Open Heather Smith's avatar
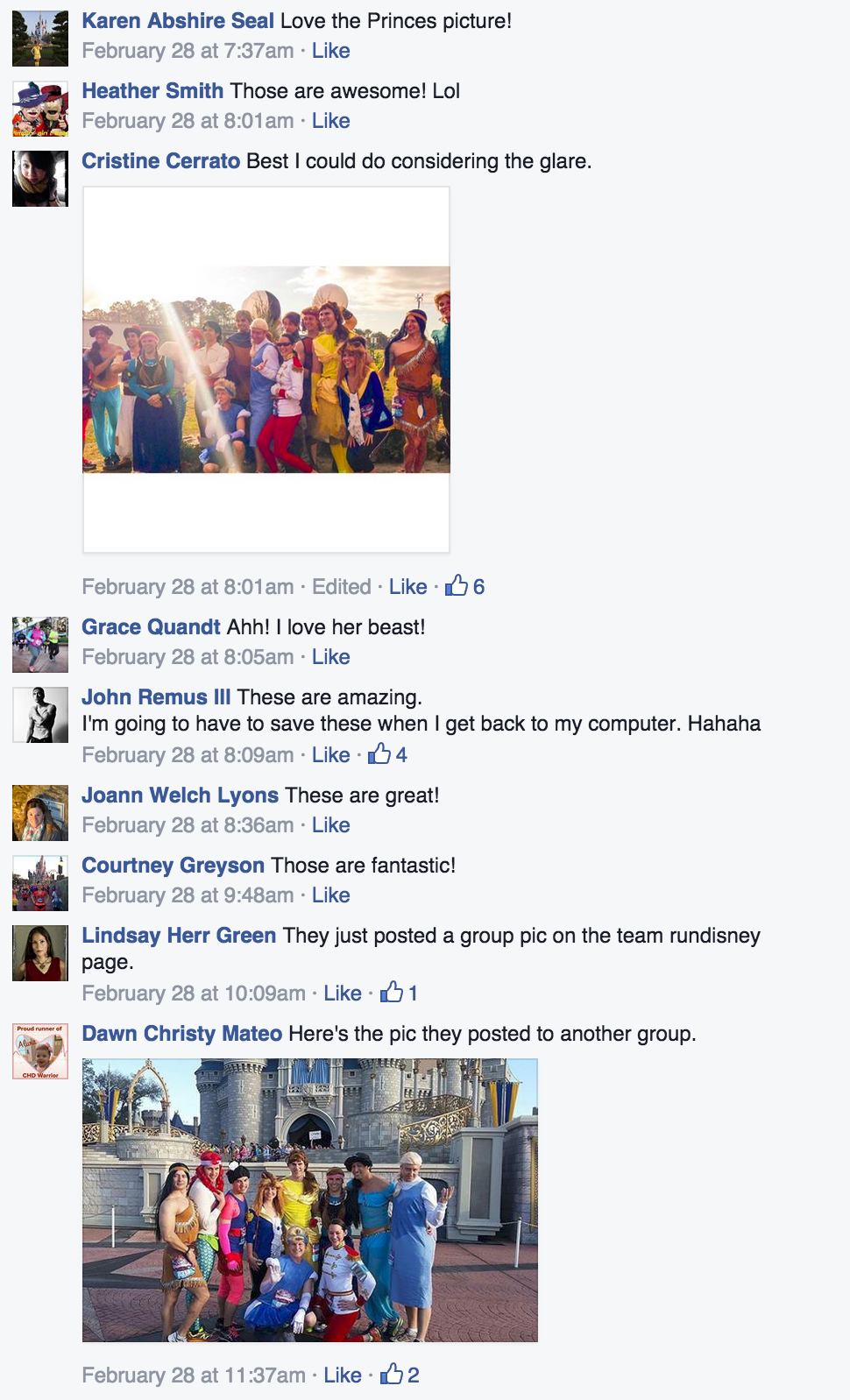Viewport: 850px width, 1400px height. 40,109
